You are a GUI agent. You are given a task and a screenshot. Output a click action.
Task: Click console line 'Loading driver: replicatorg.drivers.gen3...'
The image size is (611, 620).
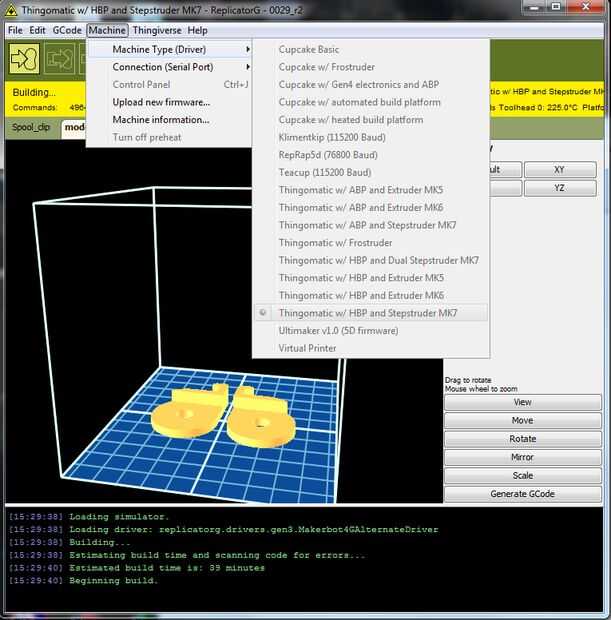253,529
